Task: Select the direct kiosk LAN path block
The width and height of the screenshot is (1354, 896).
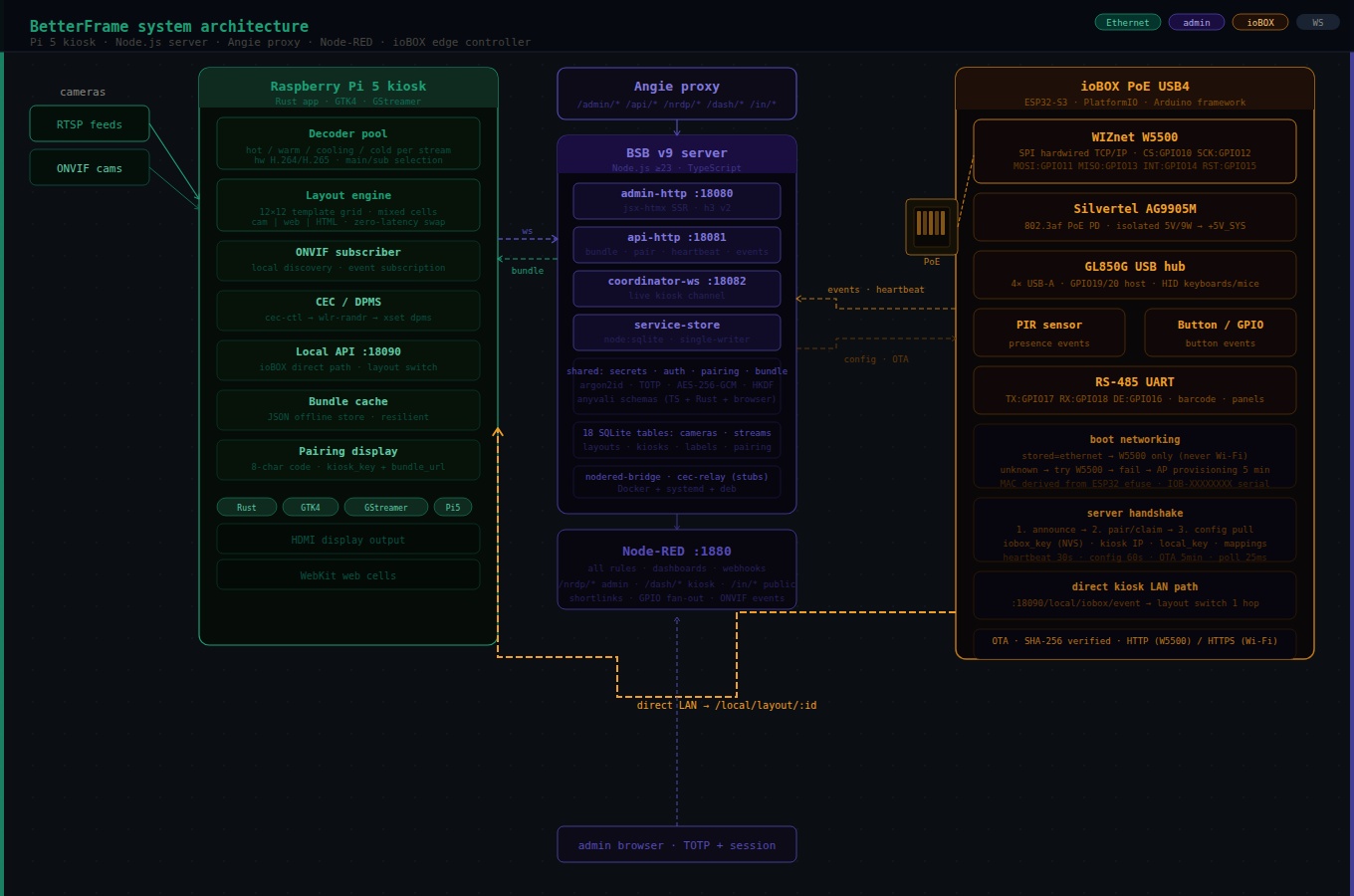Action: click(x=1135, y=595)
